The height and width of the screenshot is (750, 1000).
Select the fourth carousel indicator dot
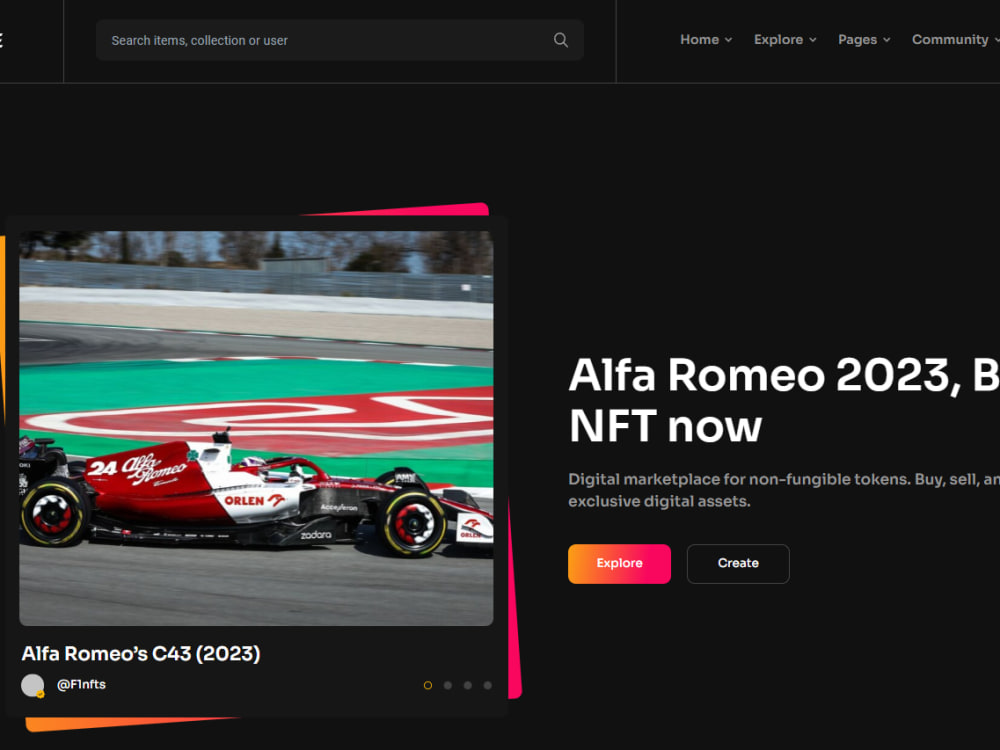coord(487,685)
